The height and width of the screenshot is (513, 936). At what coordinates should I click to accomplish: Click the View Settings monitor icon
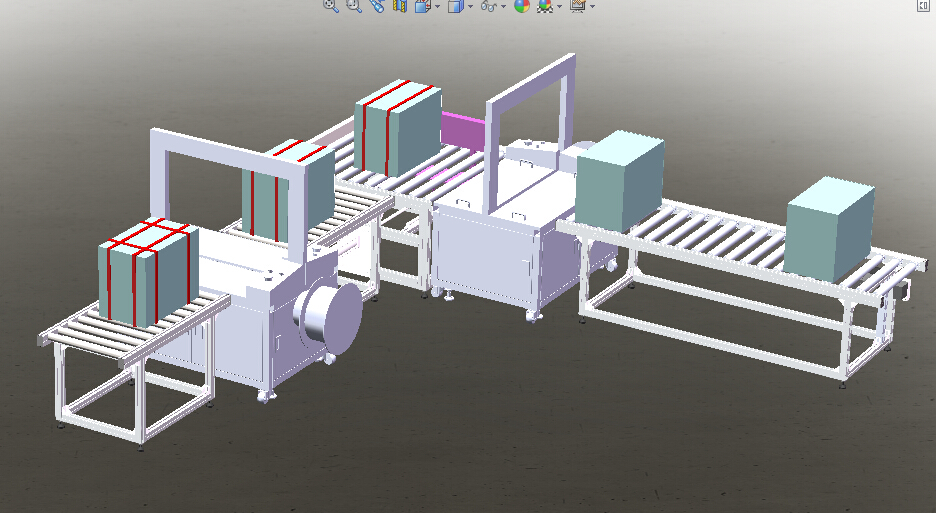pyautogui.click(x=577, y=5)
